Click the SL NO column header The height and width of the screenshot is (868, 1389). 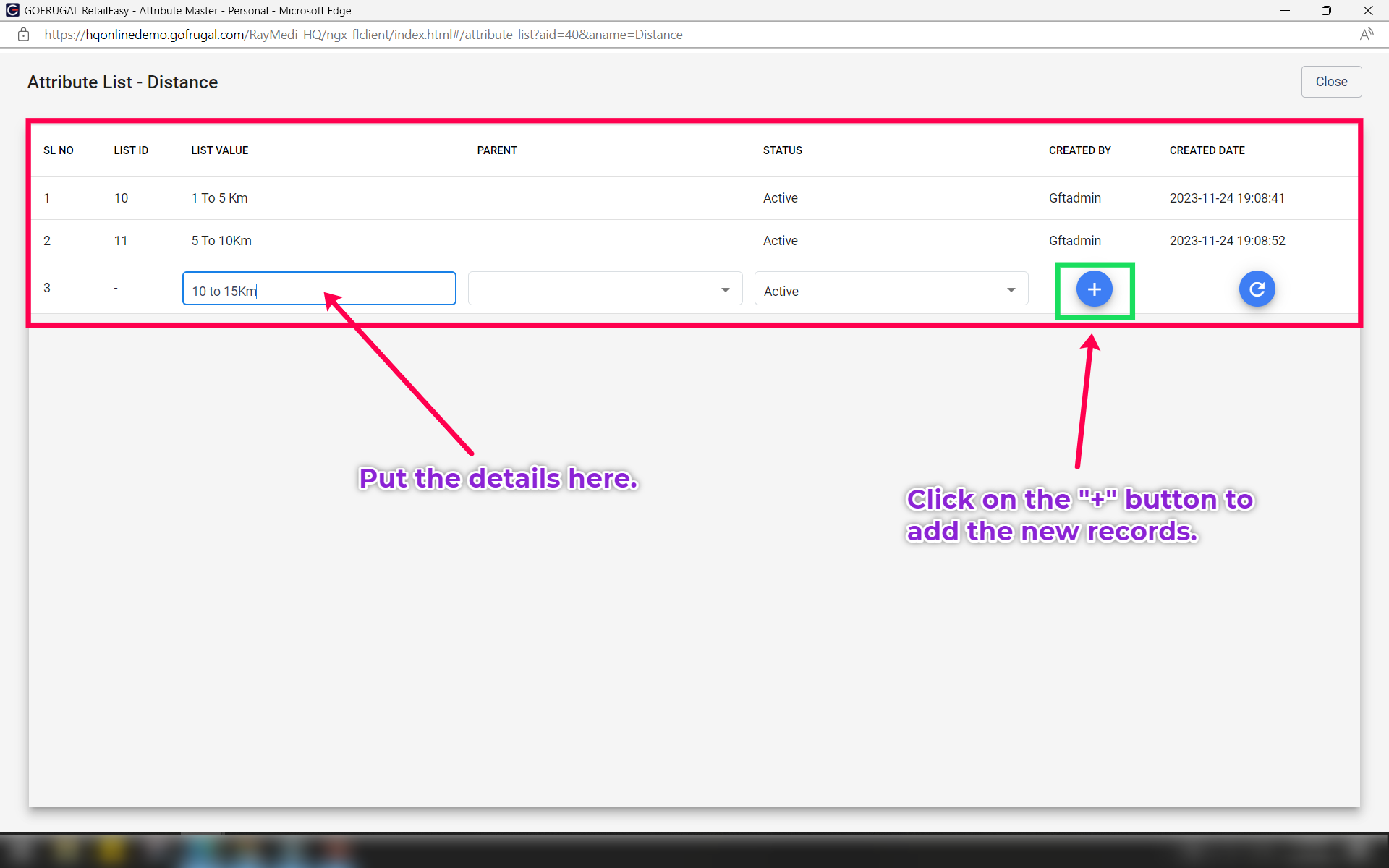58,150
